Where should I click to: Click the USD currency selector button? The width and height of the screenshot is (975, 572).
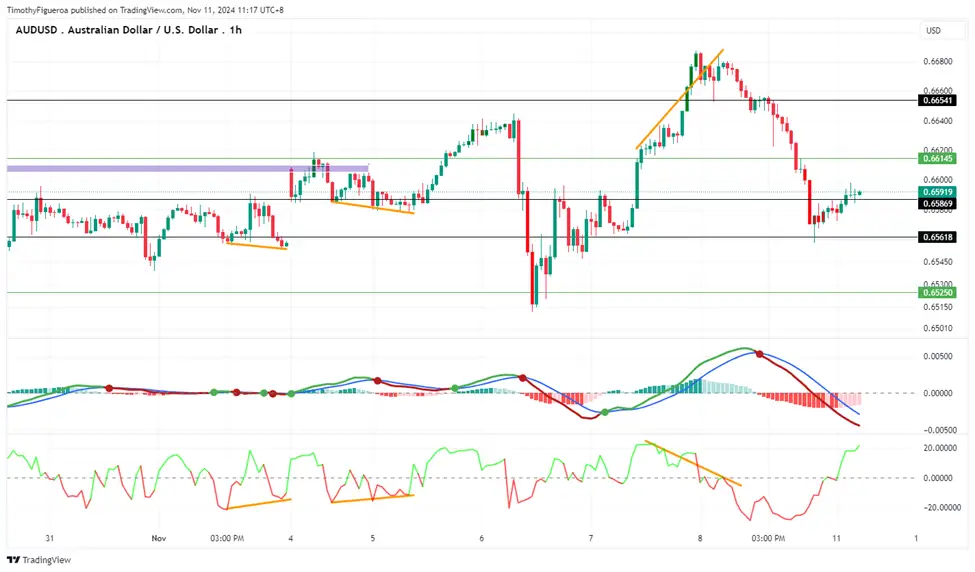(x=941, y=30)
